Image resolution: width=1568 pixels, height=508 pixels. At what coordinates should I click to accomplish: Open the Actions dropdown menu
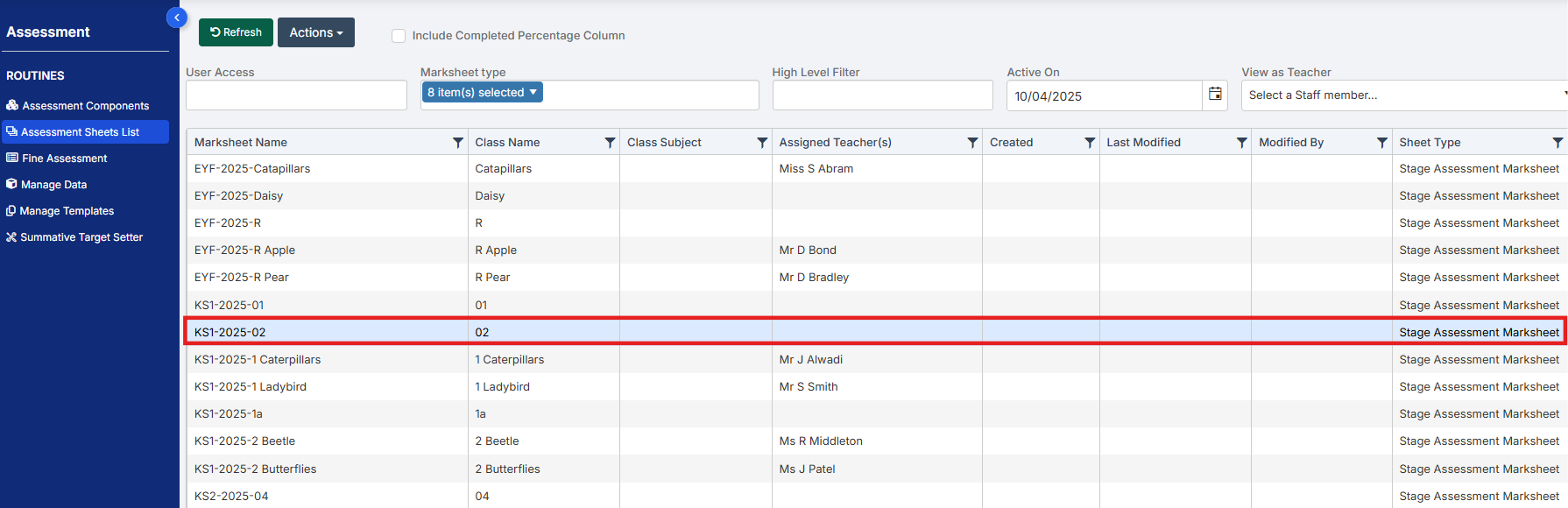pos(315,32)
